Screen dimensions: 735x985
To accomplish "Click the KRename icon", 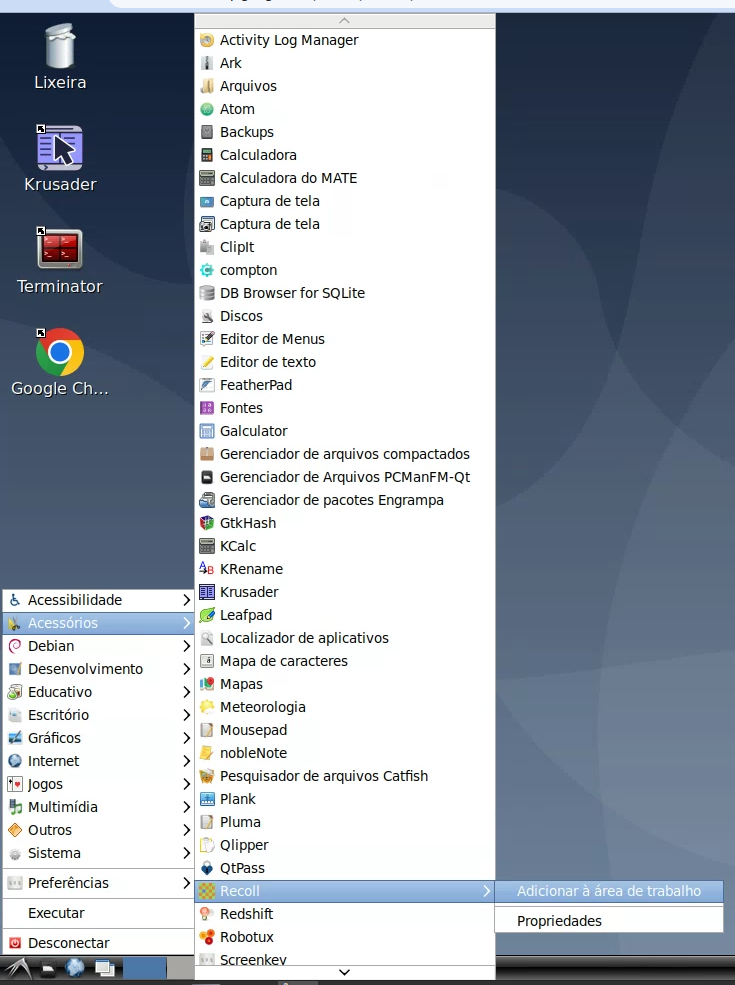I will coord(207,569).
